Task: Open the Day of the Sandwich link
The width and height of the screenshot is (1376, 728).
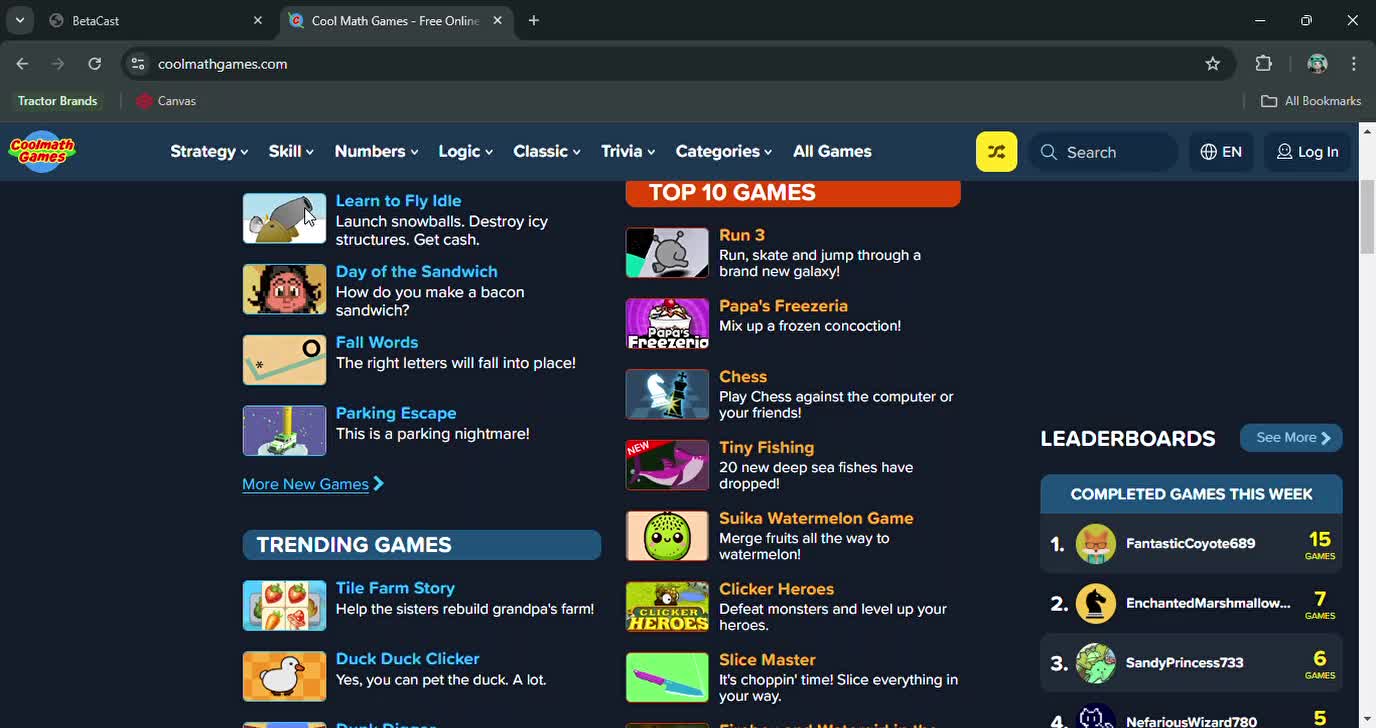Action: click(x=416, y=272)
